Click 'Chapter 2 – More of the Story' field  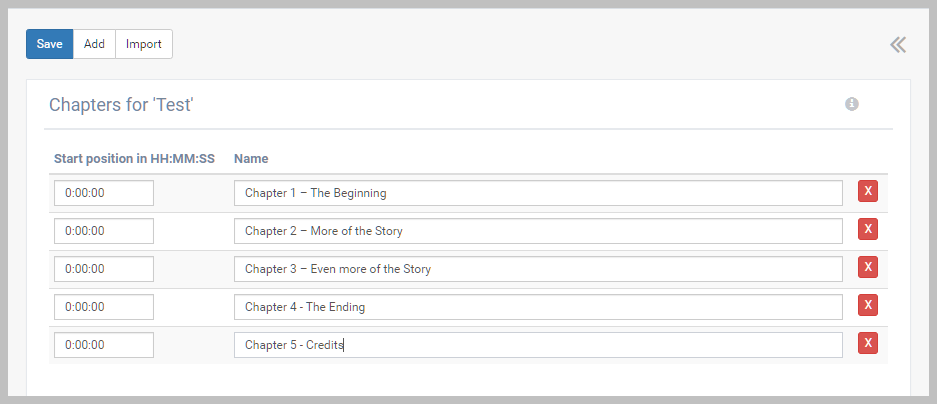pos(538,231)
